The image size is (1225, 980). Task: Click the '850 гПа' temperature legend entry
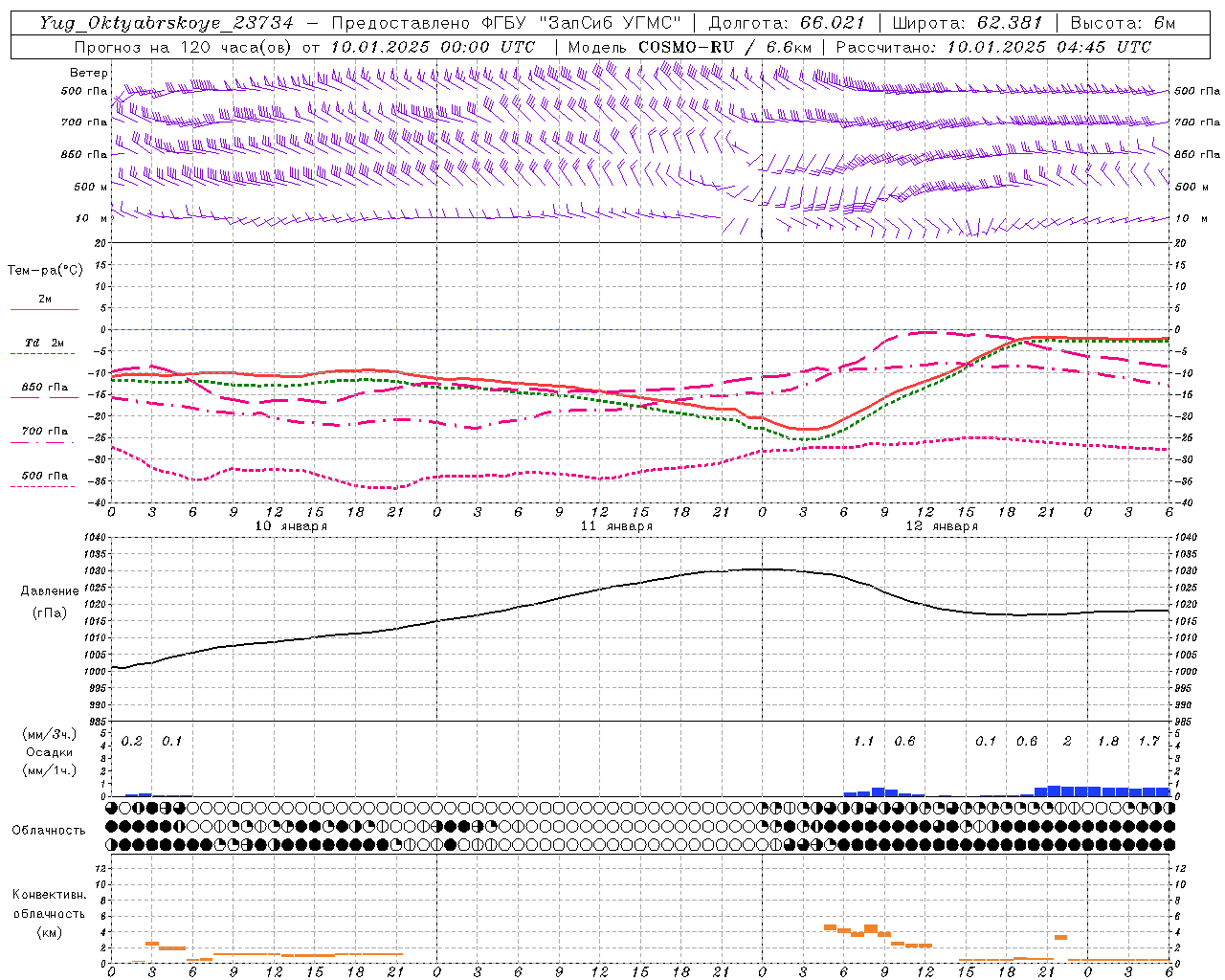pyautogui.click(x=45, y=388)
